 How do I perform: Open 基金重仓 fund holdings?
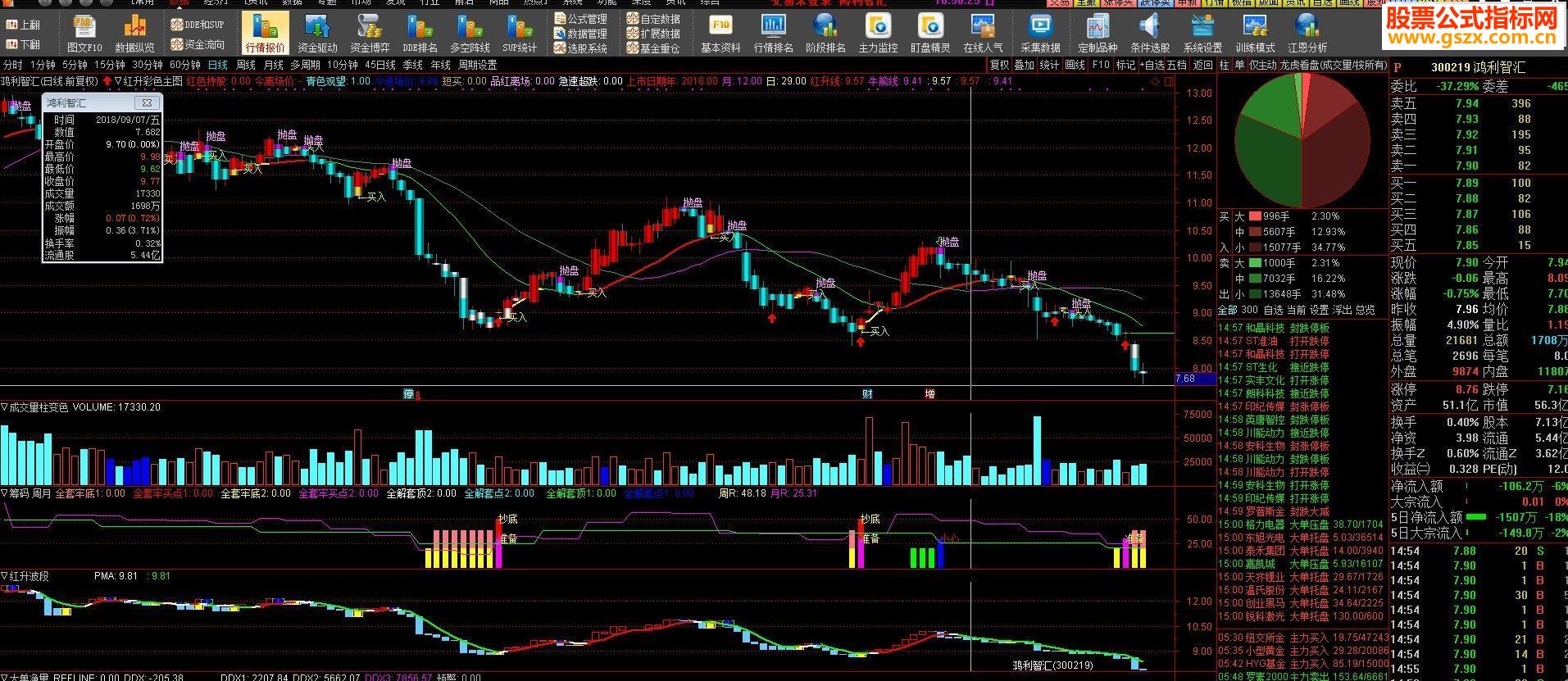click(653, 48)
